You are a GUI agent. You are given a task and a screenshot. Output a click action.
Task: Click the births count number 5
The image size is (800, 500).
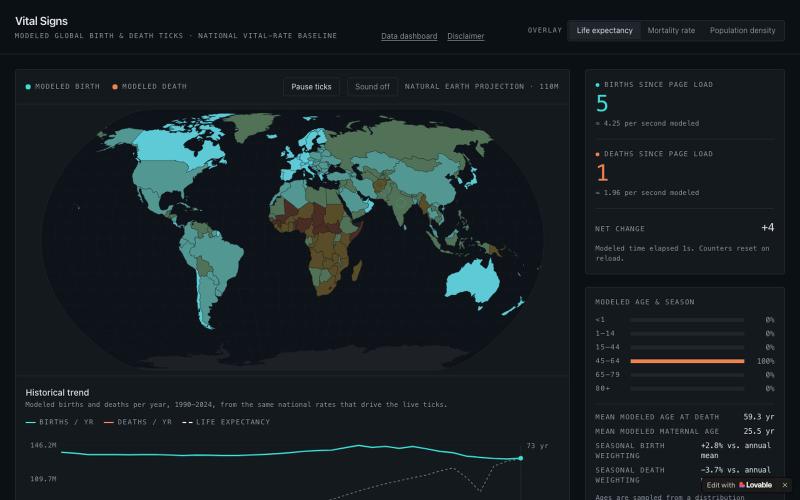(602, 104)
